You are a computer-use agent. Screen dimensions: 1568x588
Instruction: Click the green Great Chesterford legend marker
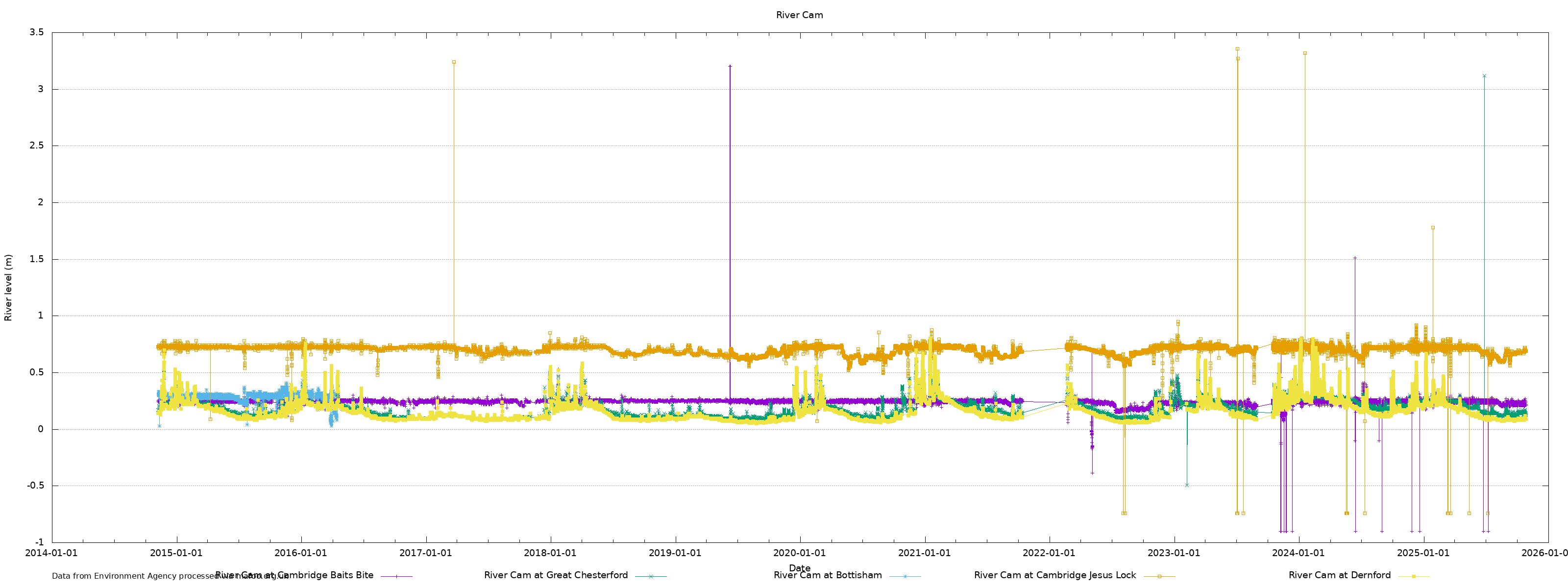click(x=651, y=576)
